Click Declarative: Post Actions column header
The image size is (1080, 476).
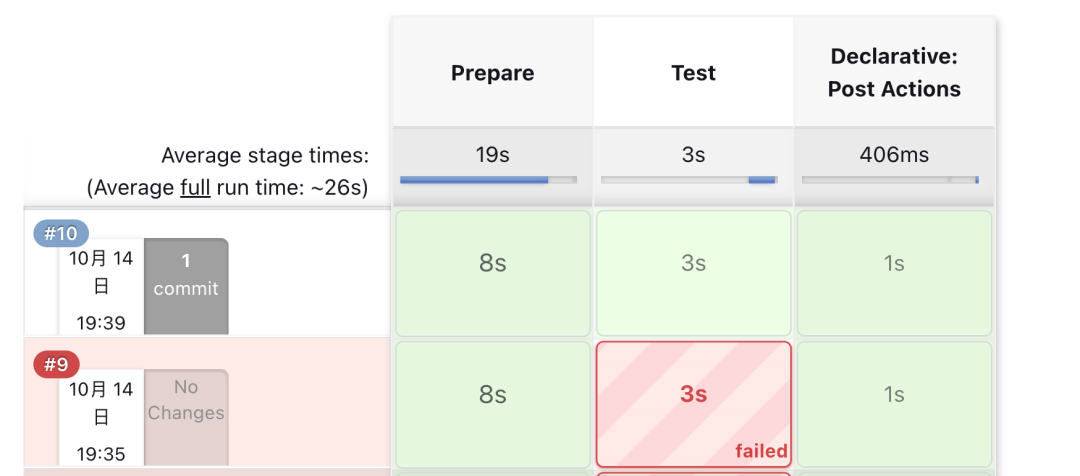tap(895, 72)
